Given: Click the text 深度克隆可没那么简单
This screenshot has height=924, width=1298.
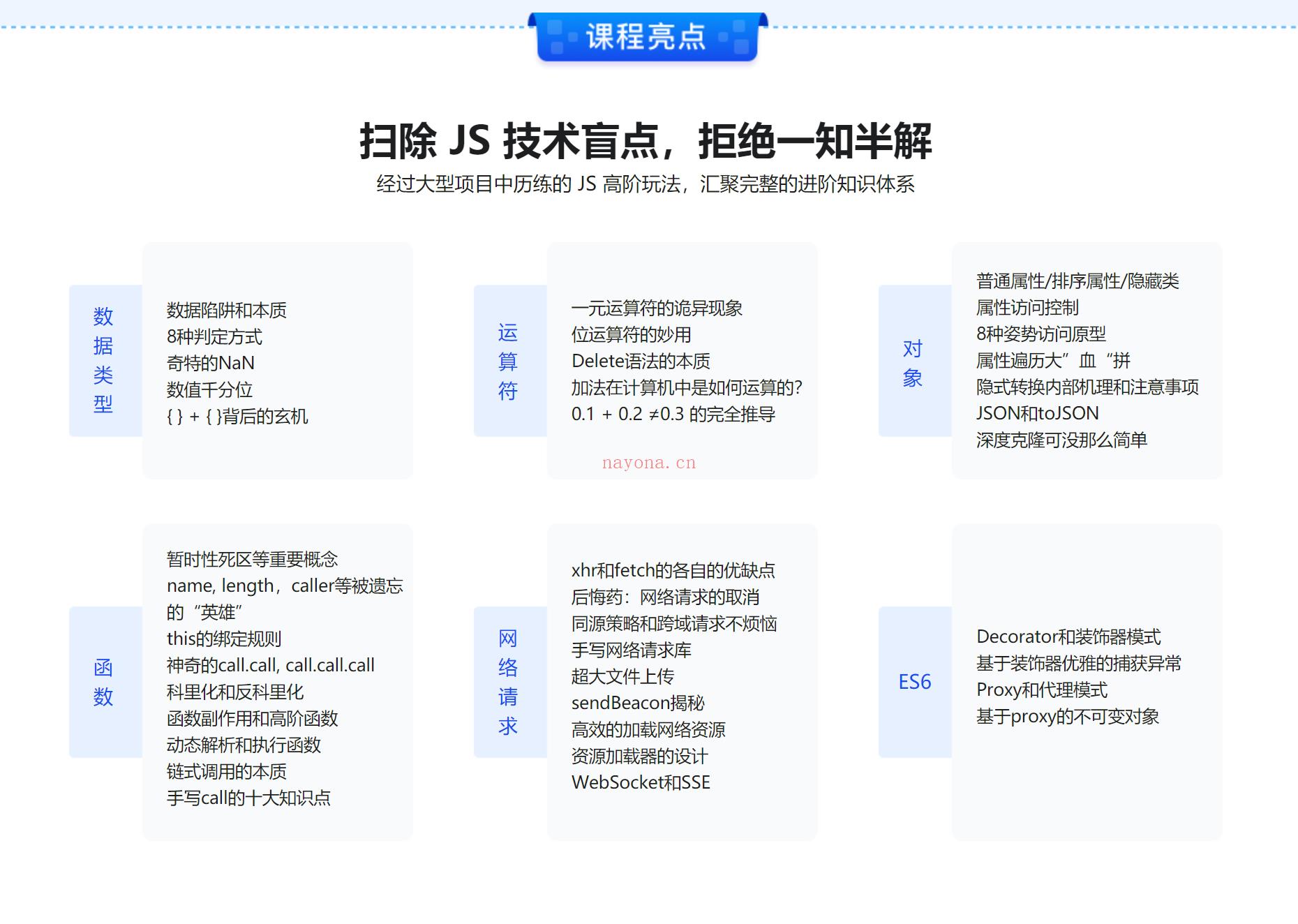Looking at the screenshot, I should [x=1061, y=440].
